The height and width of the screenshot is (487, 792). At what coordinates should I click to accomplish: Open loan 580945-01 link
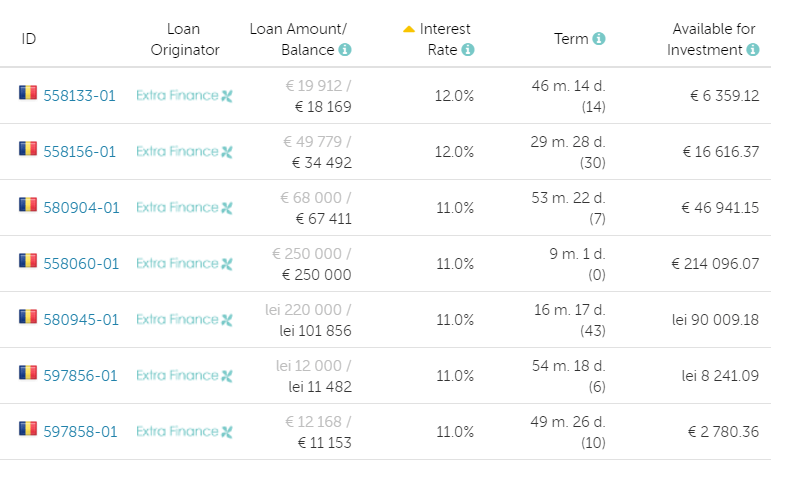[x=81, y=320]
